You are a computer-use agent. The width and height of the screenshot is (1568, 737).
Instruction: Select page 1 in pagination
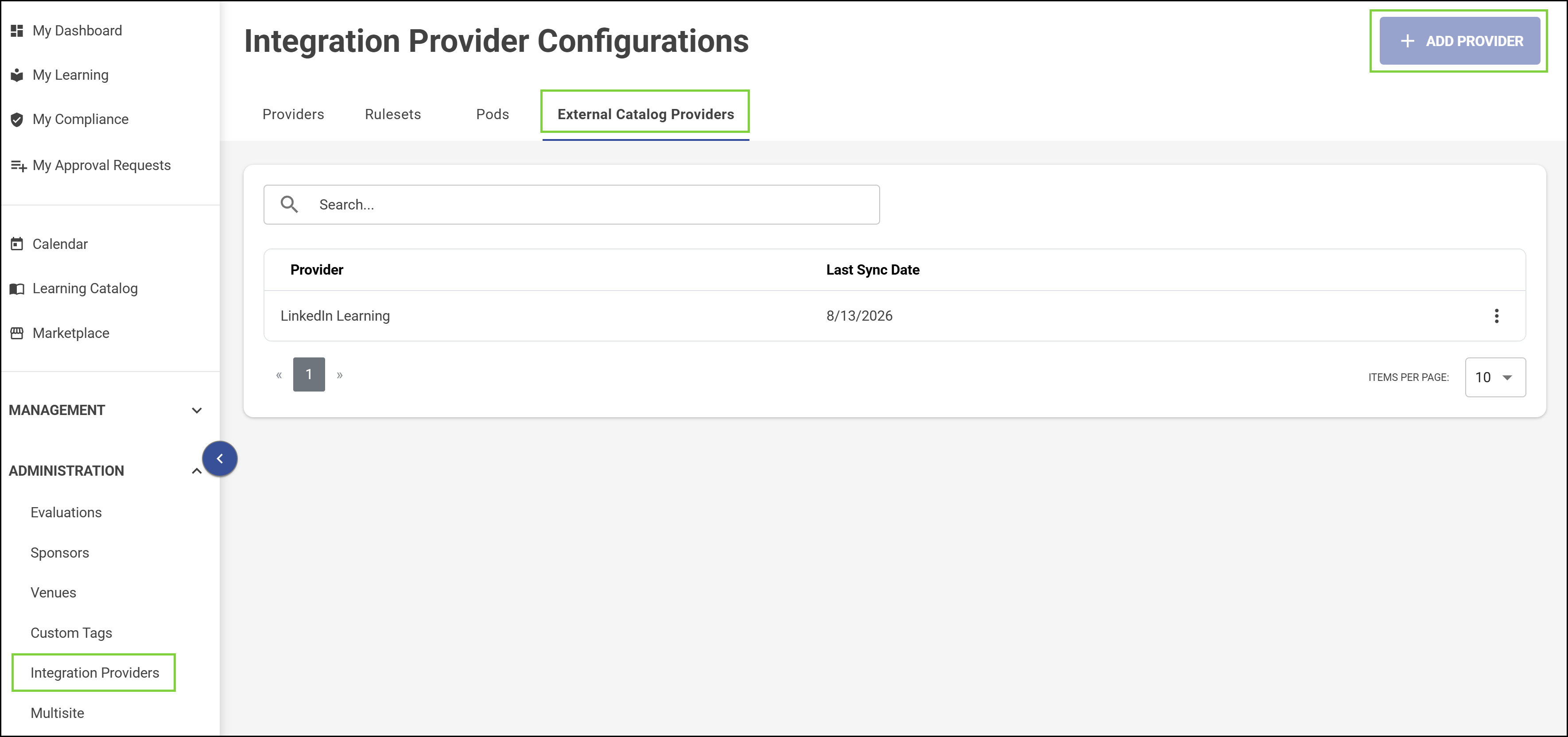click(309, 374)
